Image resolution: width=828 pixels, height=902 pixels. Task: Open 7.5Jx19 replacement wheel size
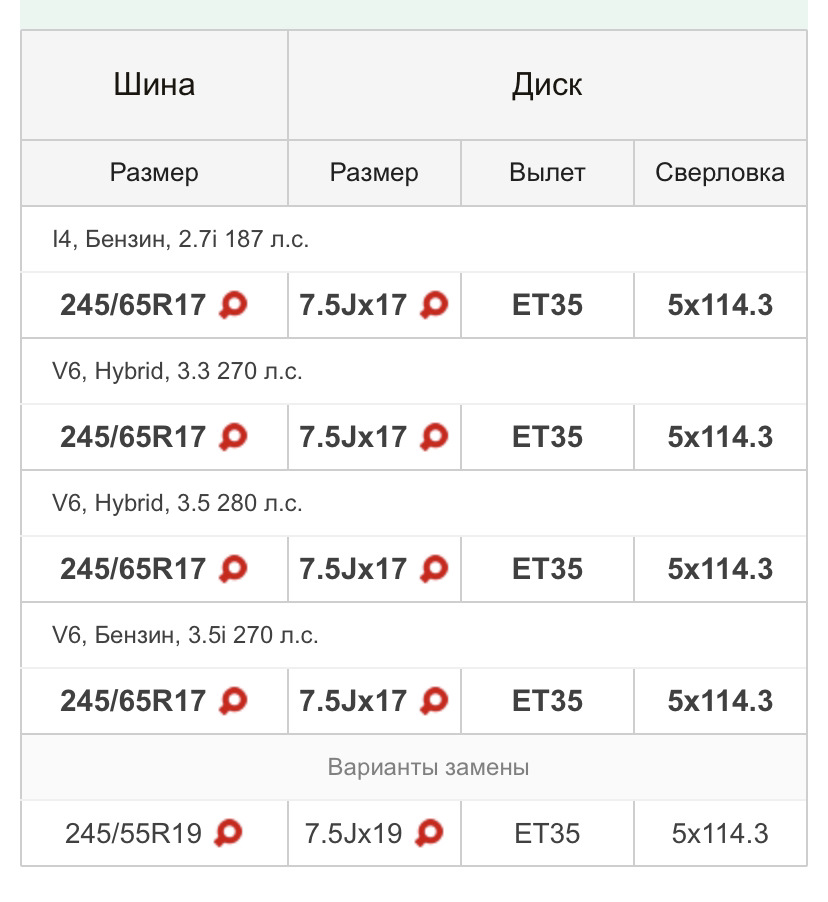(353, 833)
